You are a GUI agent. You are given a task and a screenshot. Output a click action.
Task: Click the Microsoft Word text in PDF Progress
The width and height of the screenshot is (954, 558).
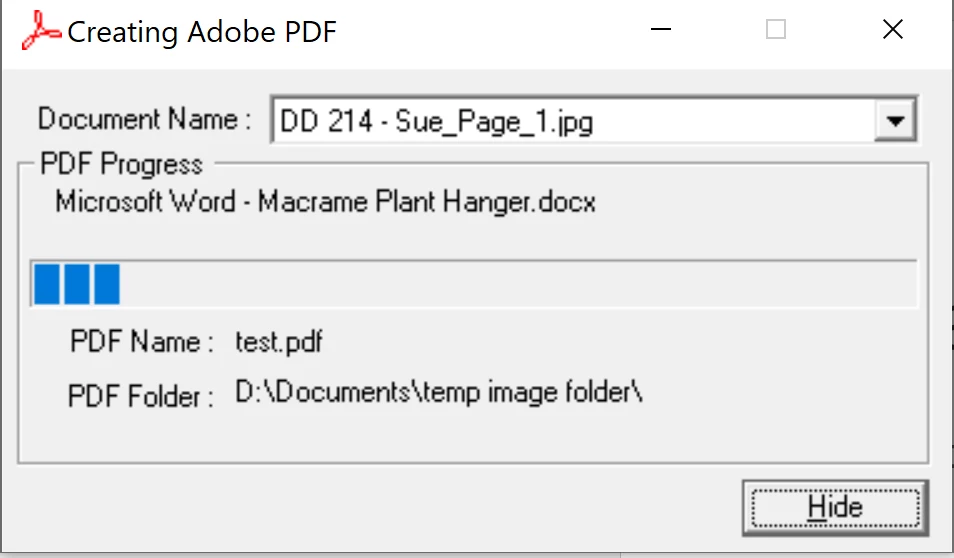point(145,202)
